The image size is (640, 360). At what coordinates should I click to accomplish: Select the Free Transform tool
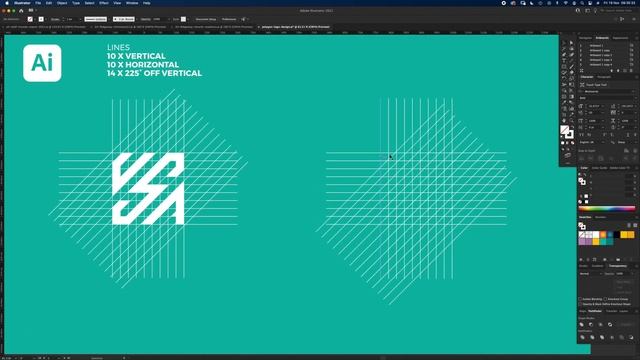tap(571, 84)
